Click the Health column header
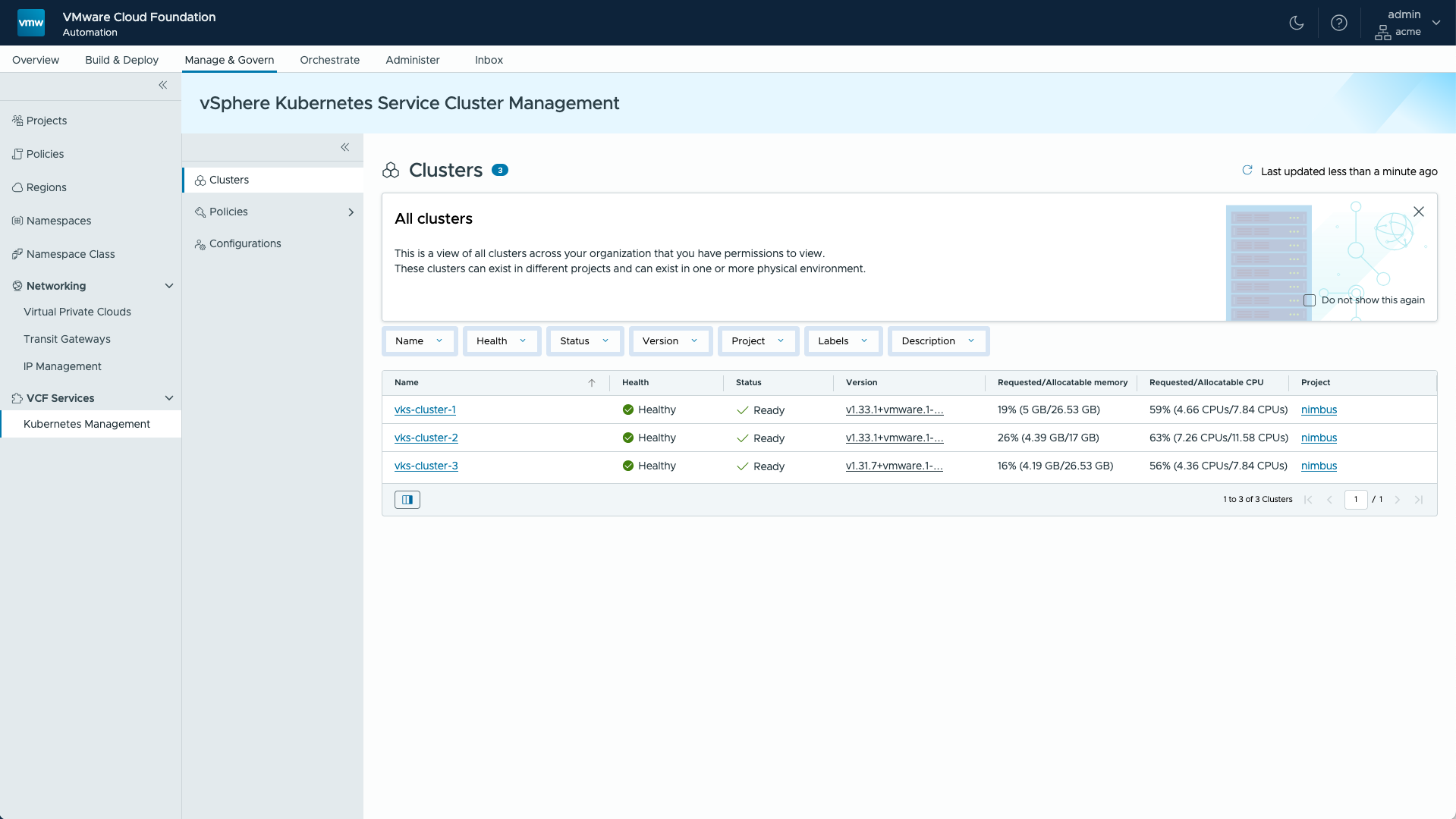The height and width of the screenshot is (819, 1456). tap(636, 382)
